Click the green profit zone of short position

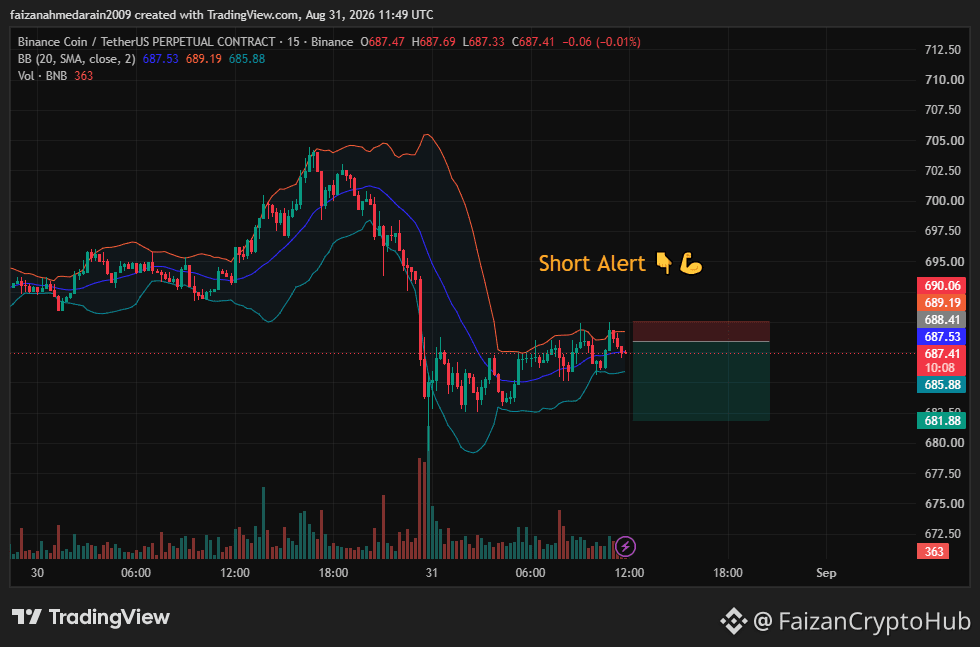coord(701,381)
